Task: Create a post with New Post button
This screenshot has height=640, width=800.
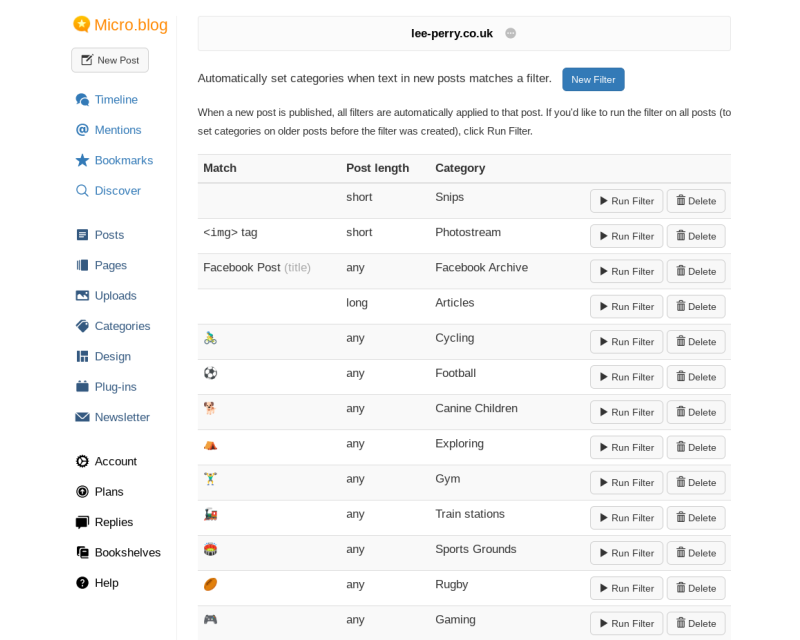Action: [110, 60]
